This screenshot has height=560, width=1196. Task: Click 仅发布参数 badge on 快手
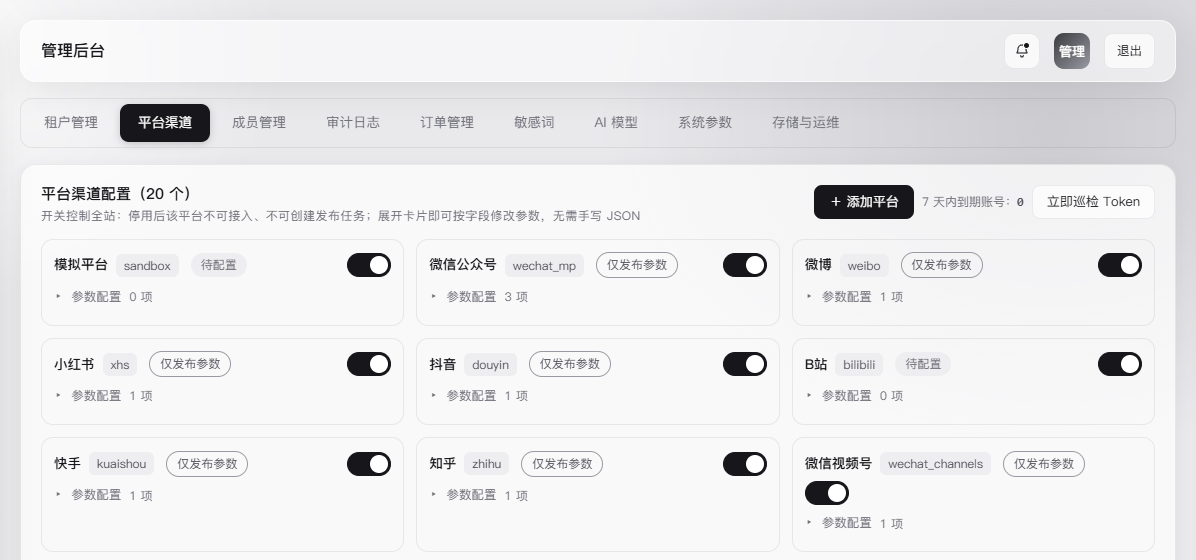coord(207,464)
